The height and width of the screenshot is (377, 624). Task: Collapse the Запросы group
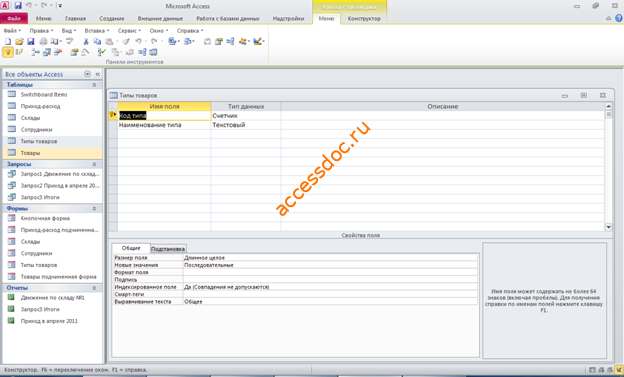click(94, 164)
